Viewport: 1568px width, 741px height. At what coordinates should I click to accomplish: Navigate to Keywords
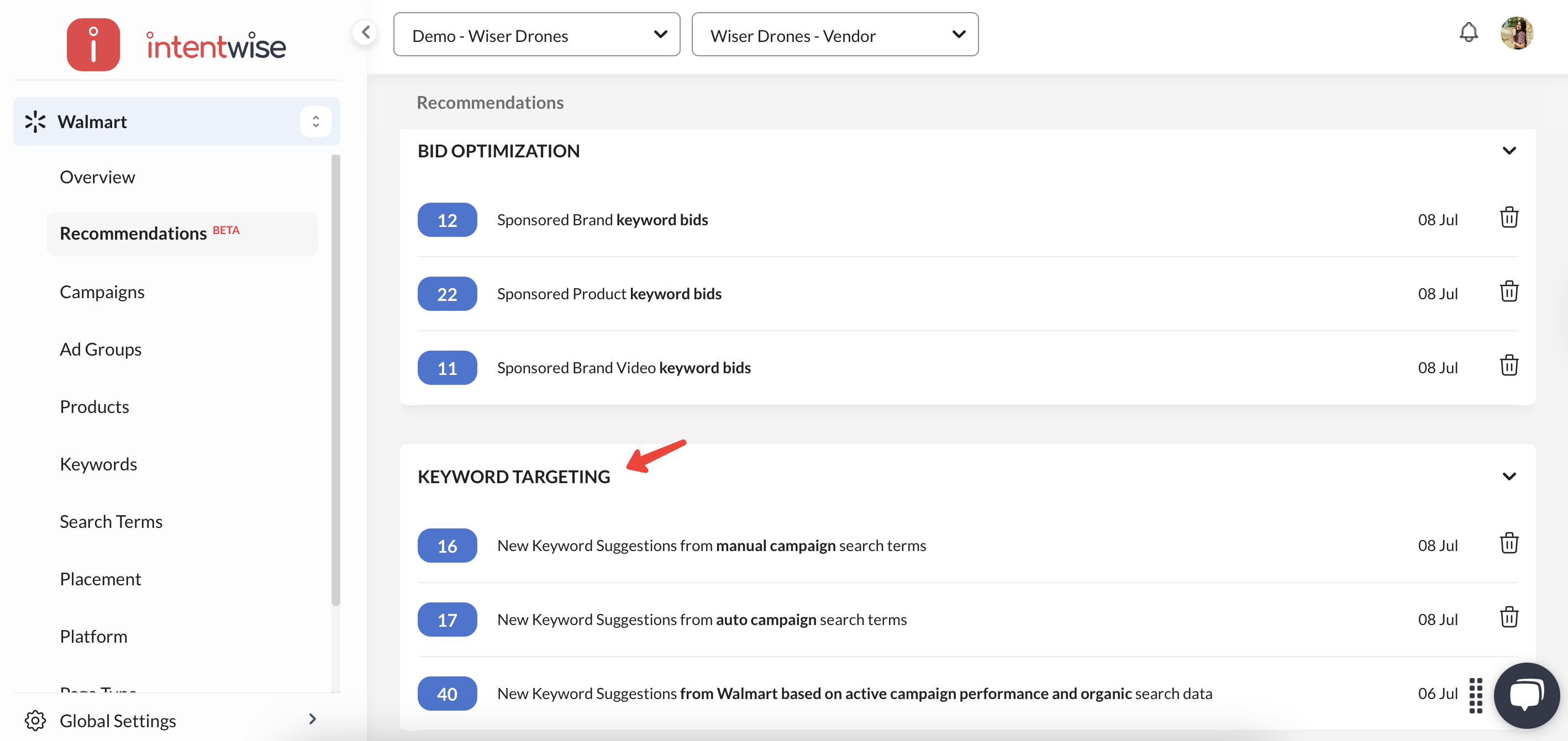point(98,464)
